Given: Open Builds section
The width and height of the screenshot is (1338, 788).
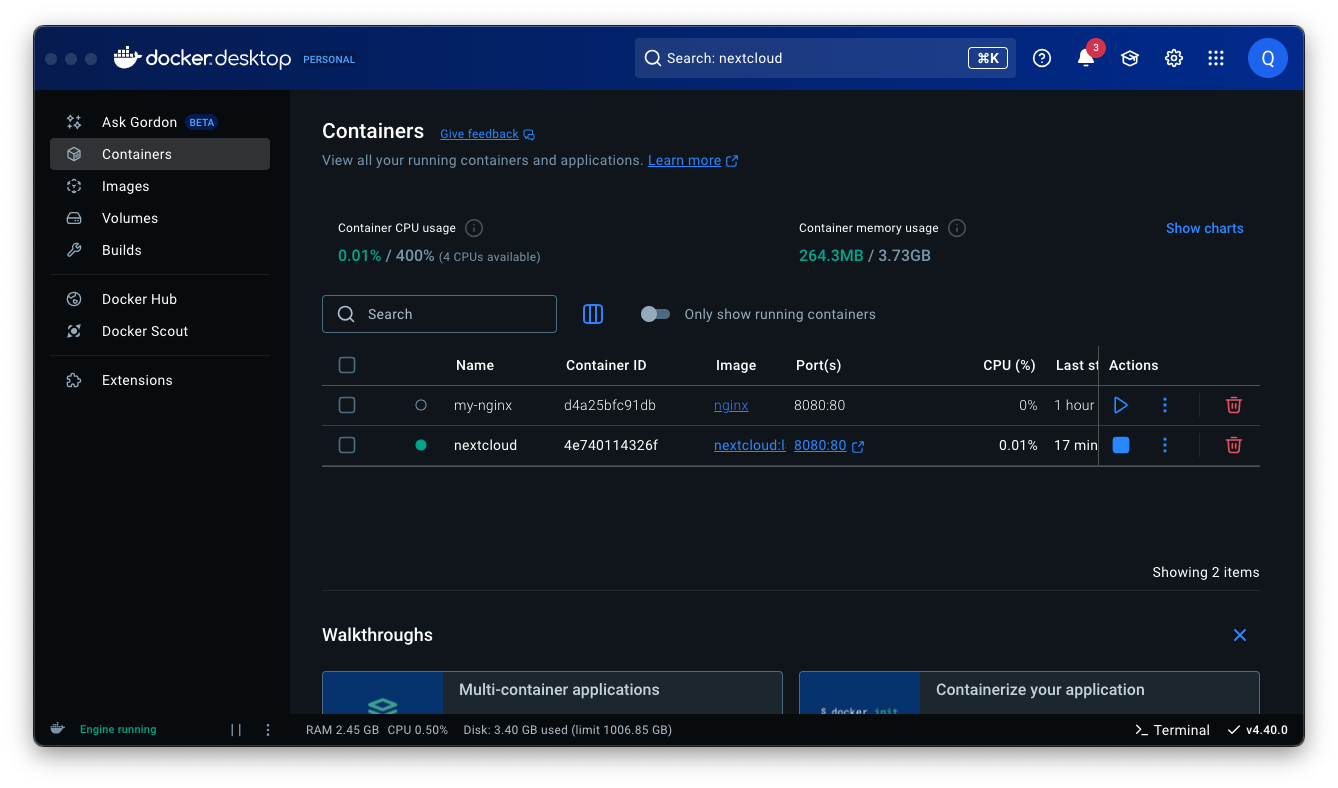Looking at the screenshot, I should coord(160,250).
